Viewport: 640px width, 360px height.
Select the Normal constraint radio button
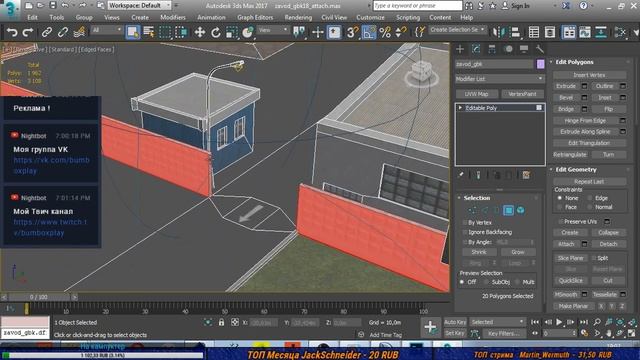point(590,207)
